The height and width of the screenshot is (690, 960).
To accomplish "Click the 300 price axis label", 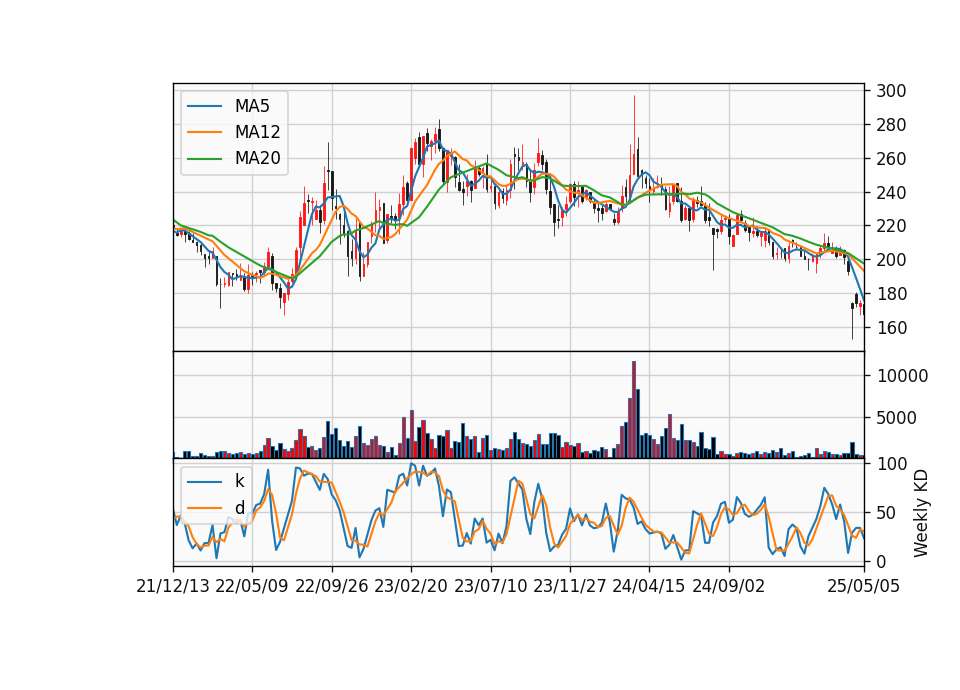I will pyautogui.click(x=891, y=91).
